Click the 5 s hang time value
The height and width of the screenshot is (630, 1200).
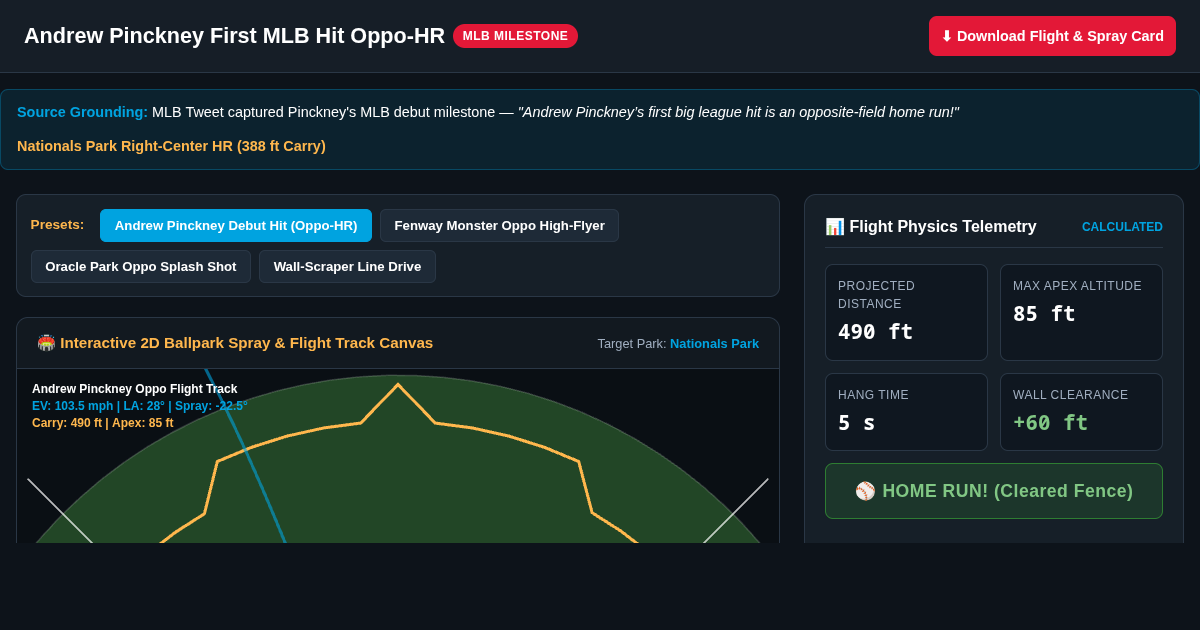[x=856, y=423]
